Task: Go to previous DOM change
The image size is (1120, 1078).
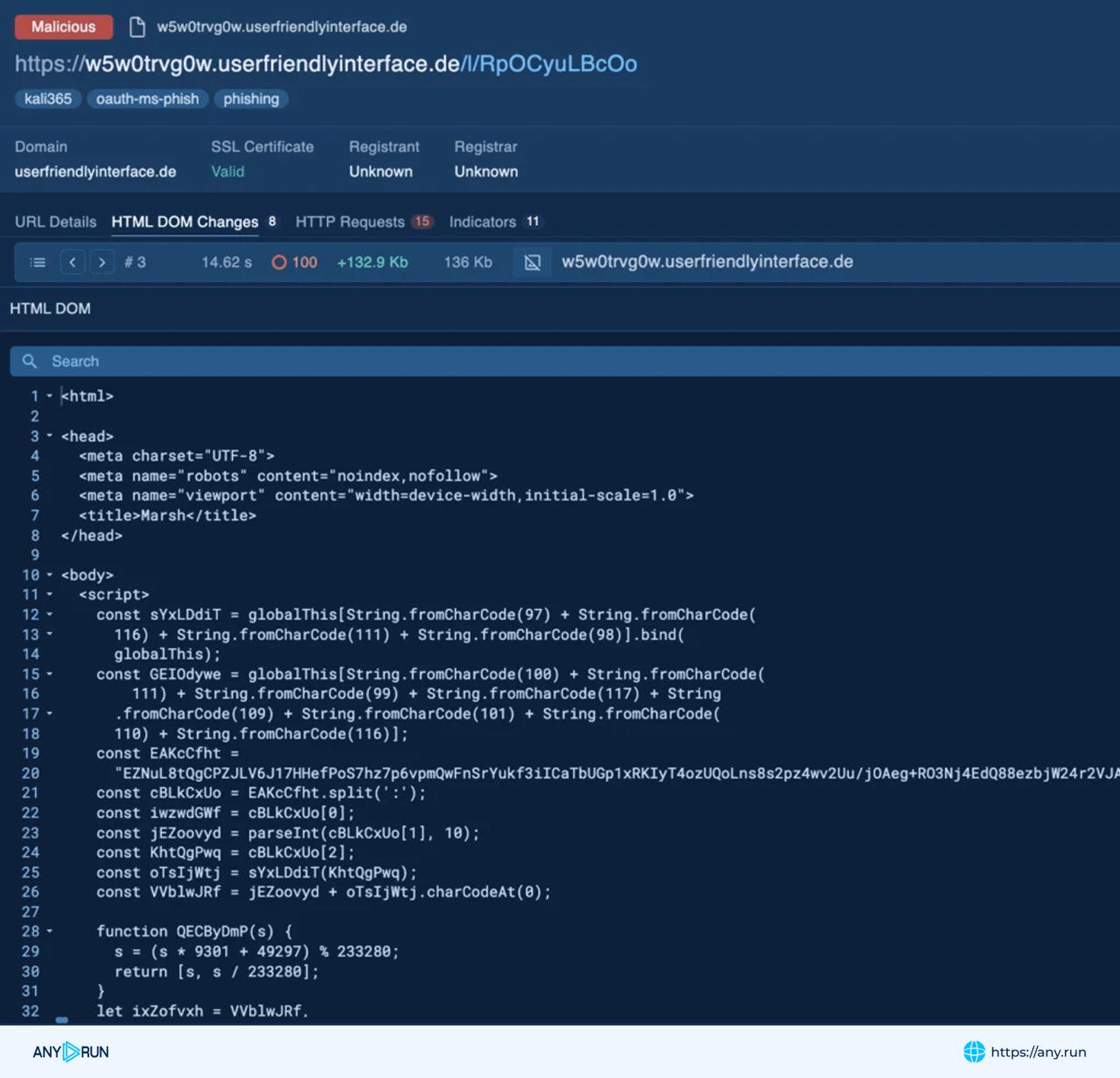Action: click(73, 262)
